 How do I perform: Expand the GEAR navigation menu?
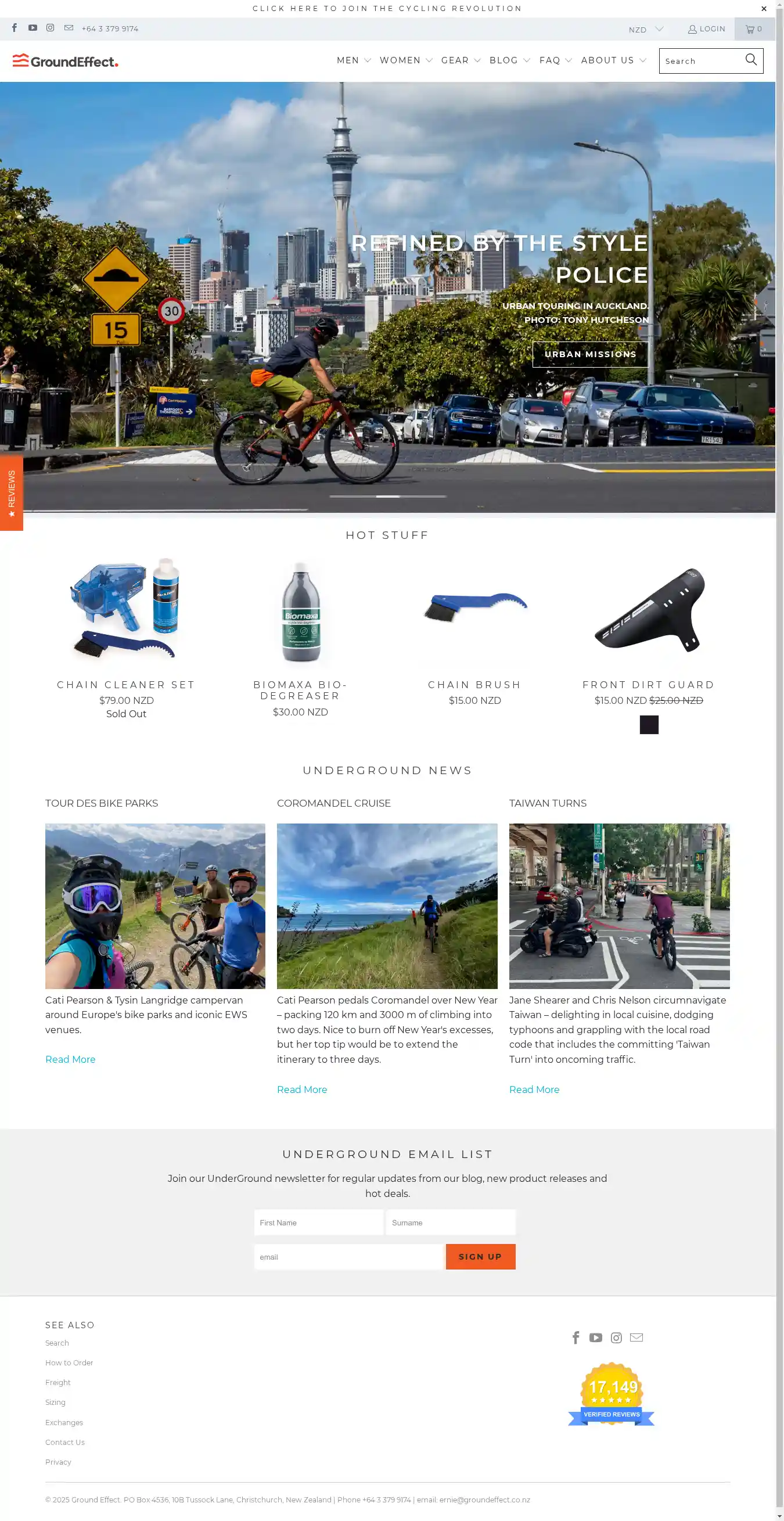coord(461,60)
